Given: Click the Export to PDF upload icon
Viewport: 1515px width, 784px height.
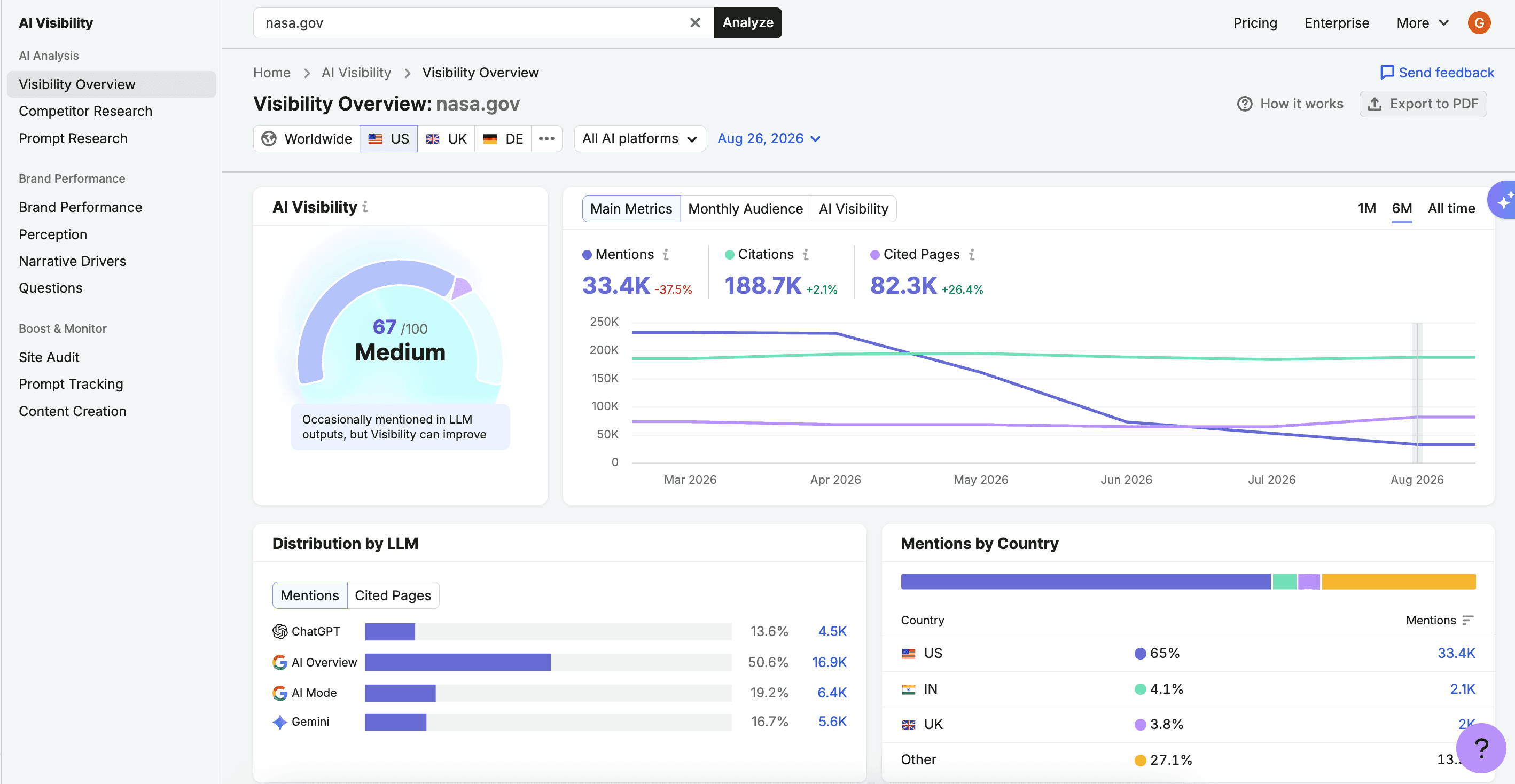Looking at the screenshot, I should point(1375,104).
